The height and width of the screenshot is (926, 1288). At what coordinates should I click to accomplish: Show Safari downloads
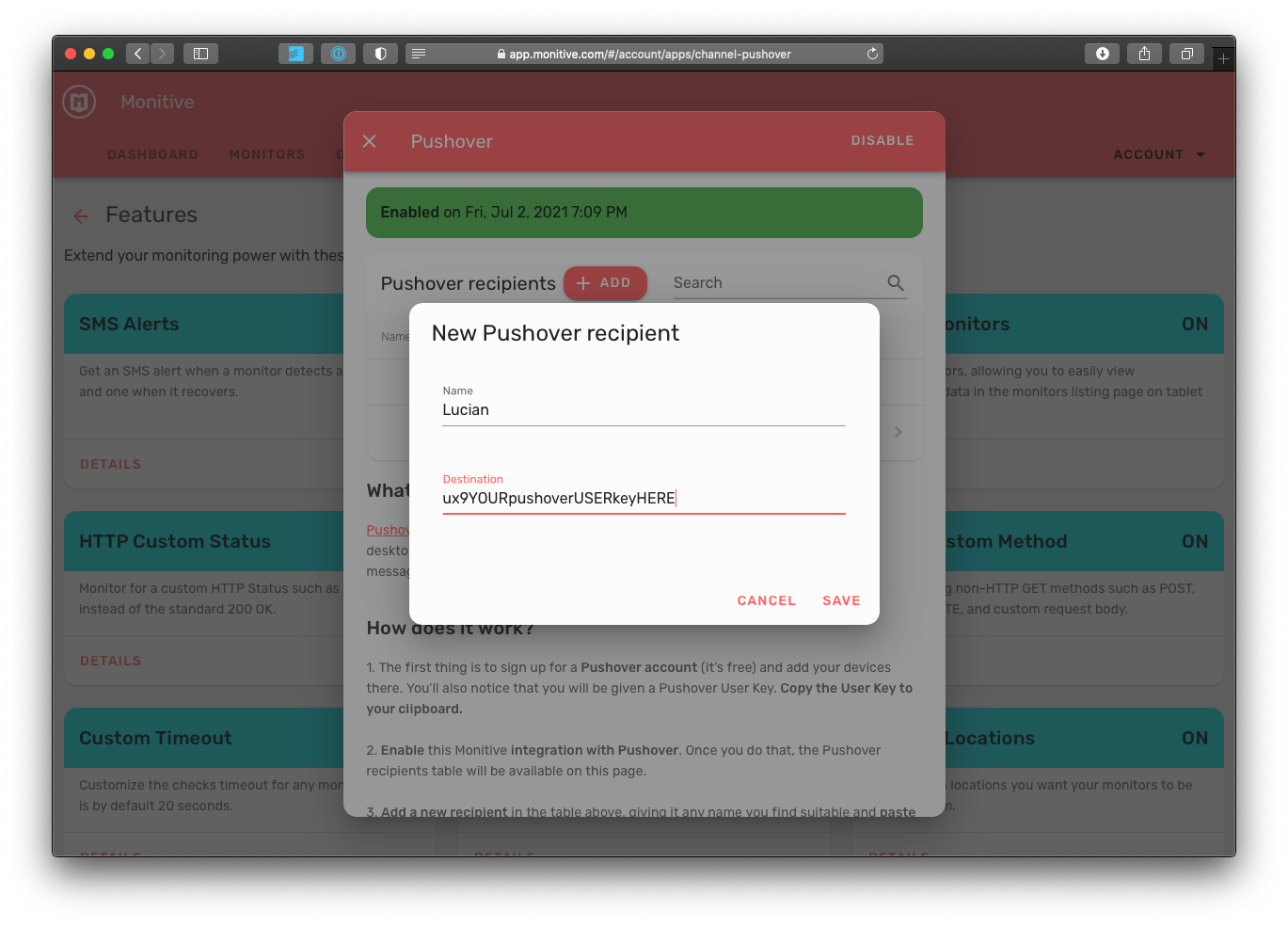[1102, 54]
